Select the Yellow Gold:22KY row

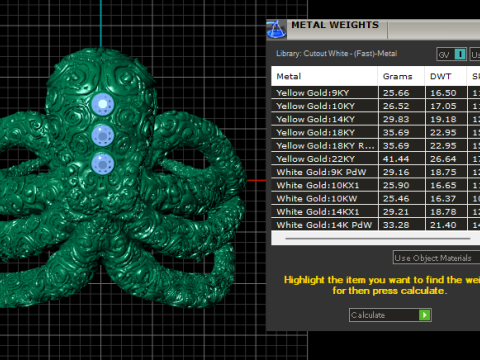coord(376,159)
